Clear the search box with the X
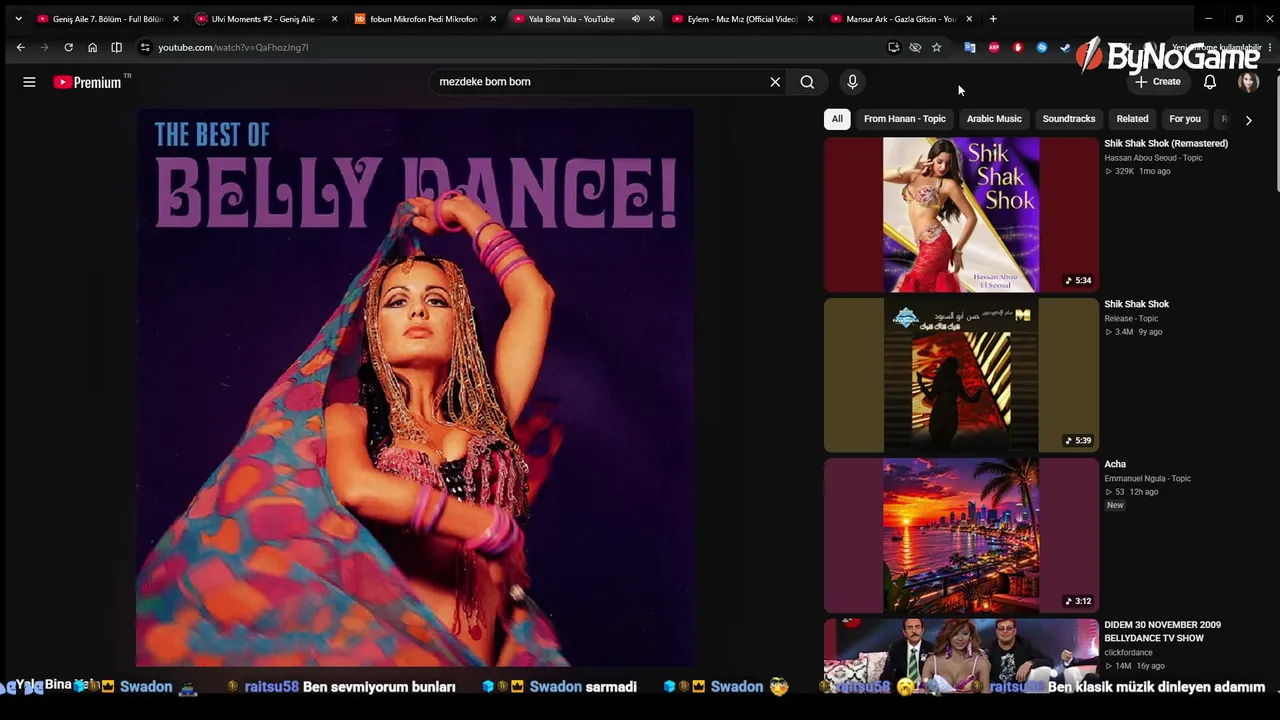 [x=775, y=82]
